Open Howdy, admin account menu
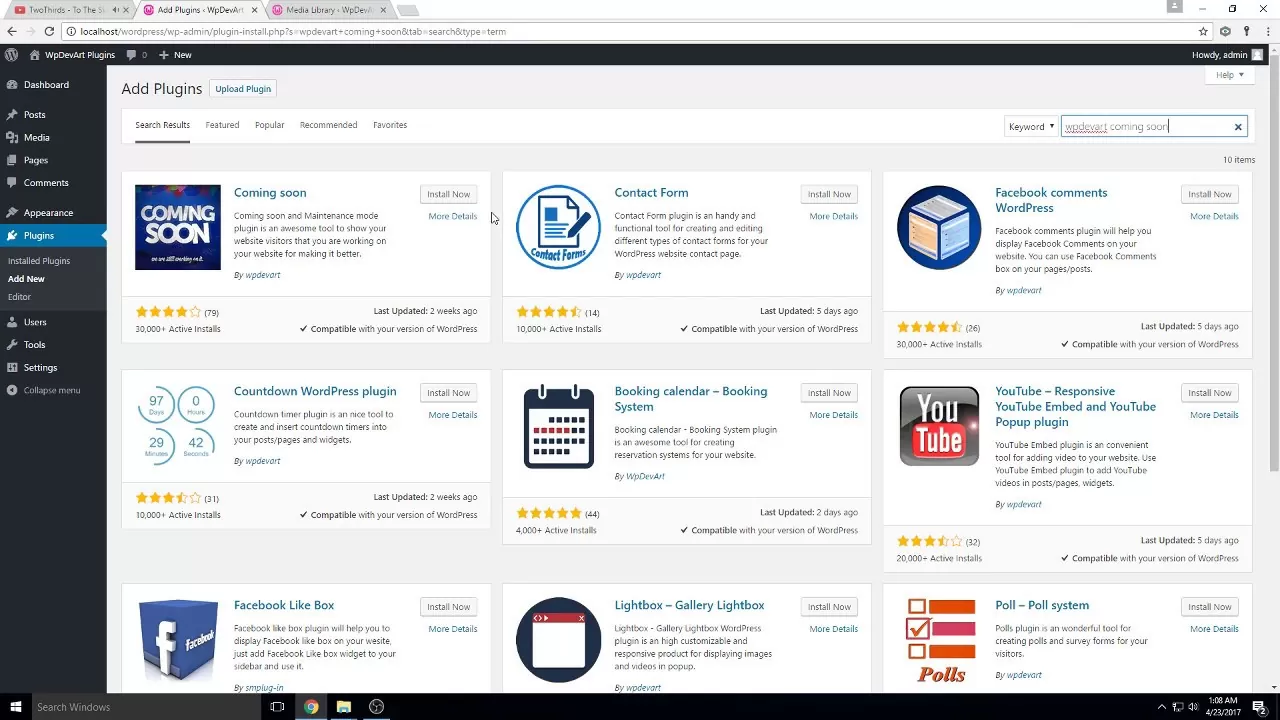The height and width of the screenshot is (720, 1280). (x=1227, y=55)
